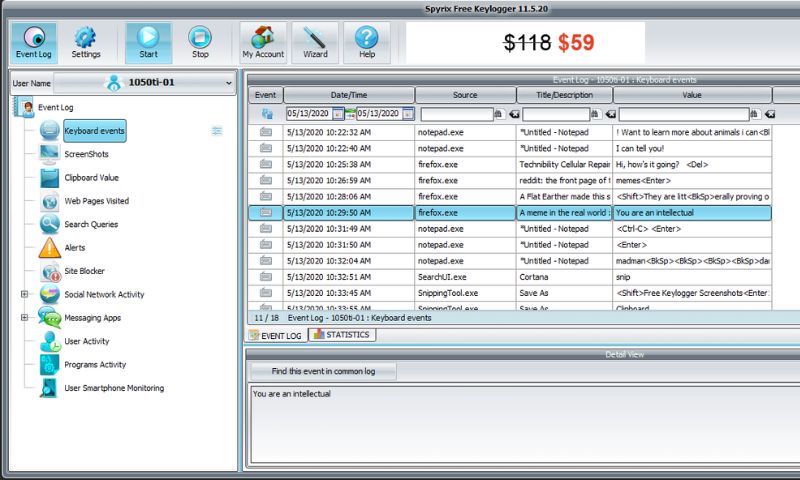Open the Help icon

[367, 43]
